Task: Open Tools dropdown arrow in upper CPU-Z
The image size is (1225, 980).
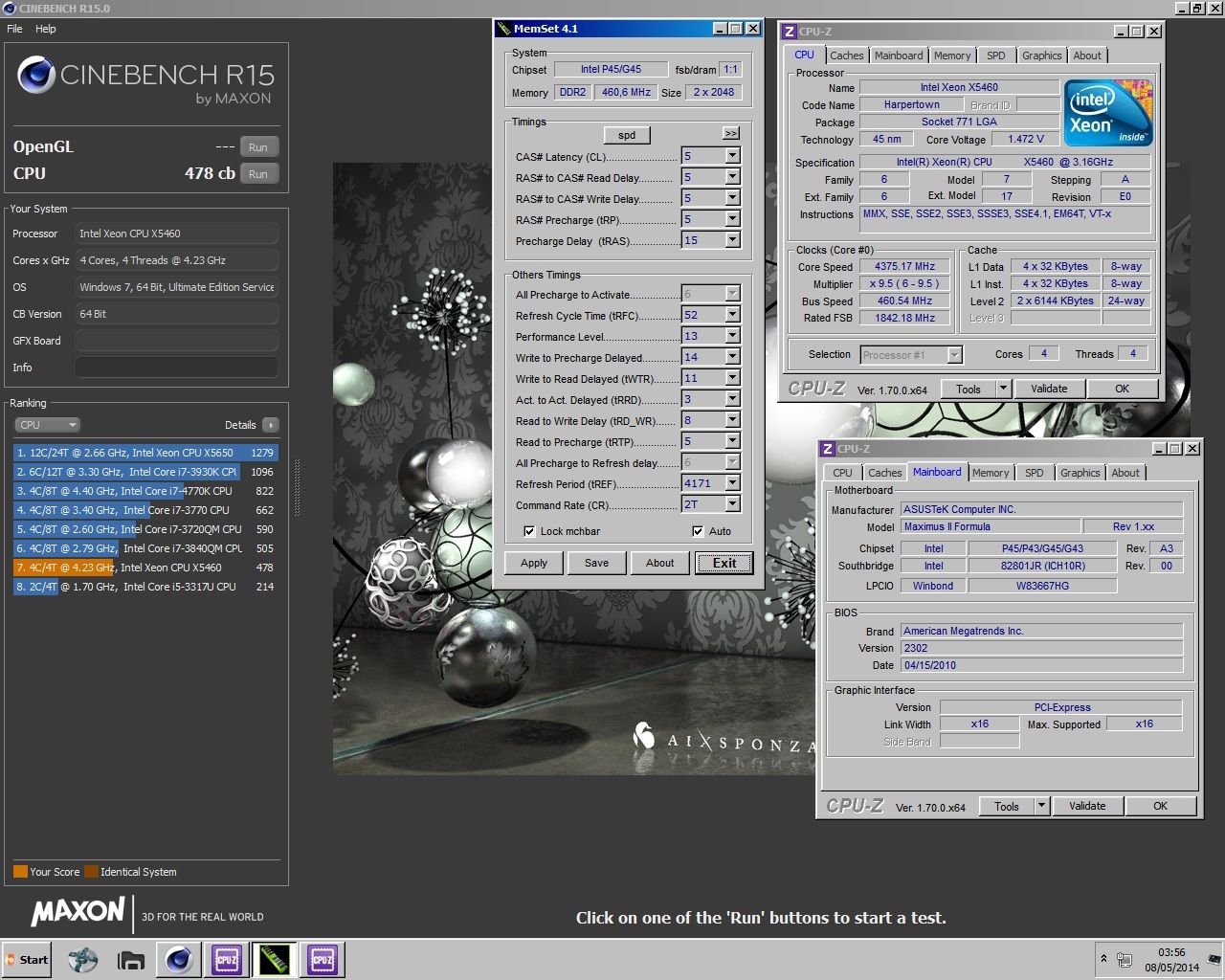Action: 1003,389
